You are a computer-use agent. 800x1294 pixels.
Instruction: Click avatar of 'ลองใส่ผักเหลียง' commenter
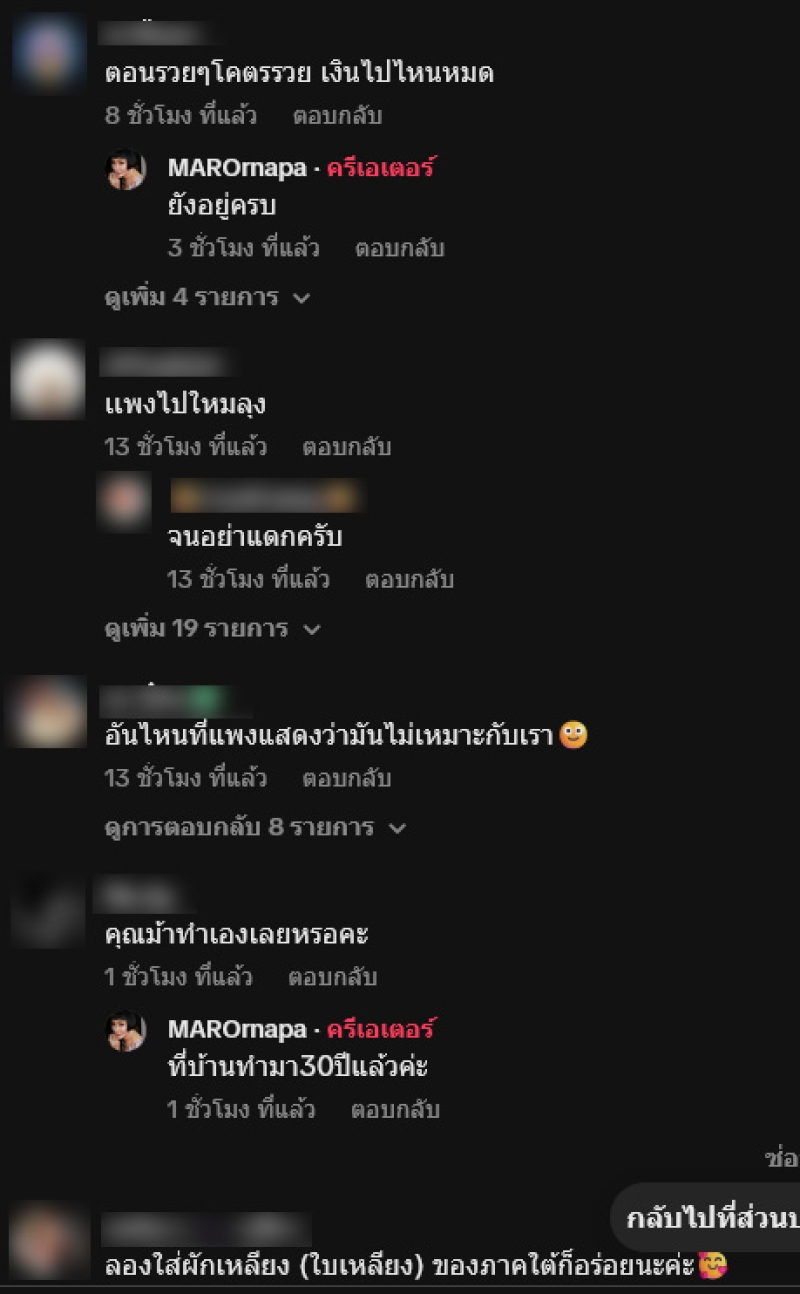coord(48,1241)
